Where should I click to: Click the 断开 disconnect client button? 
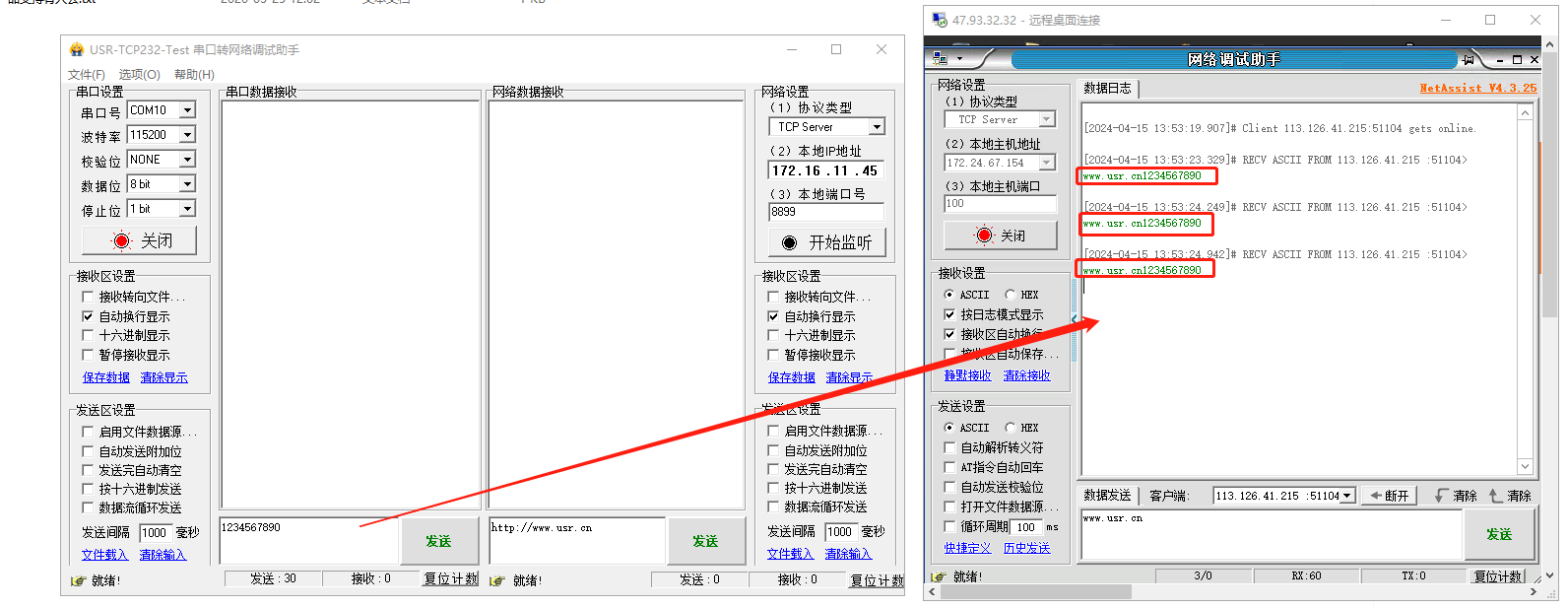[x=1389, y=496]
